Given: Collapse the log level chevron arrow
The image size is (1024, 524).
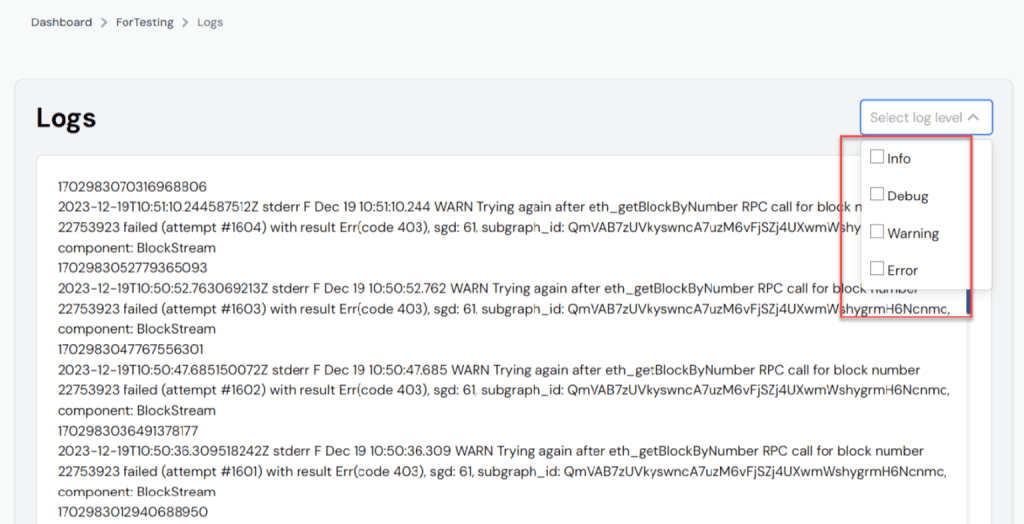Looking at the screenshot, I should 973,118.
